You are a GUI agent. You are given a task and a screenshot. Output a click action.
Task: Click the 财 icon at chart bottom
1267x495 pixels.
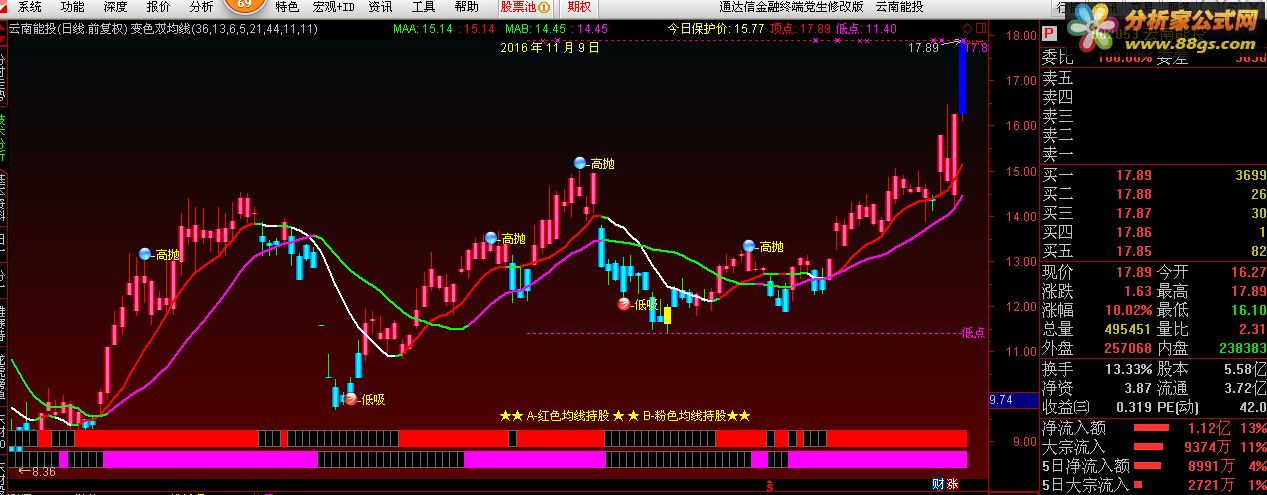pyautogui.click(x=938, y=484)
